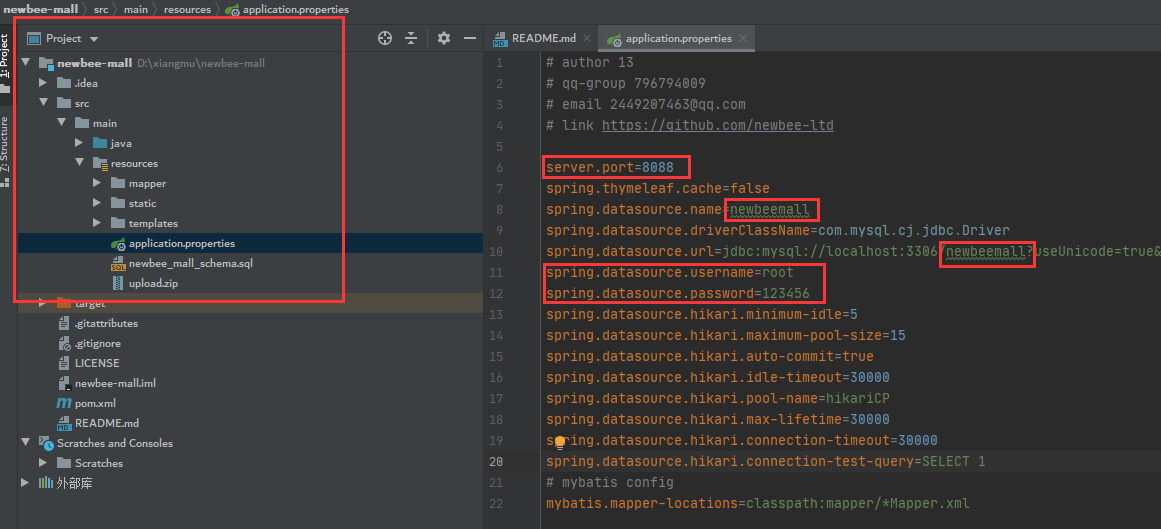1161x529 pixels.
Task: Collapse the main folder
Action: coord(61,123)
